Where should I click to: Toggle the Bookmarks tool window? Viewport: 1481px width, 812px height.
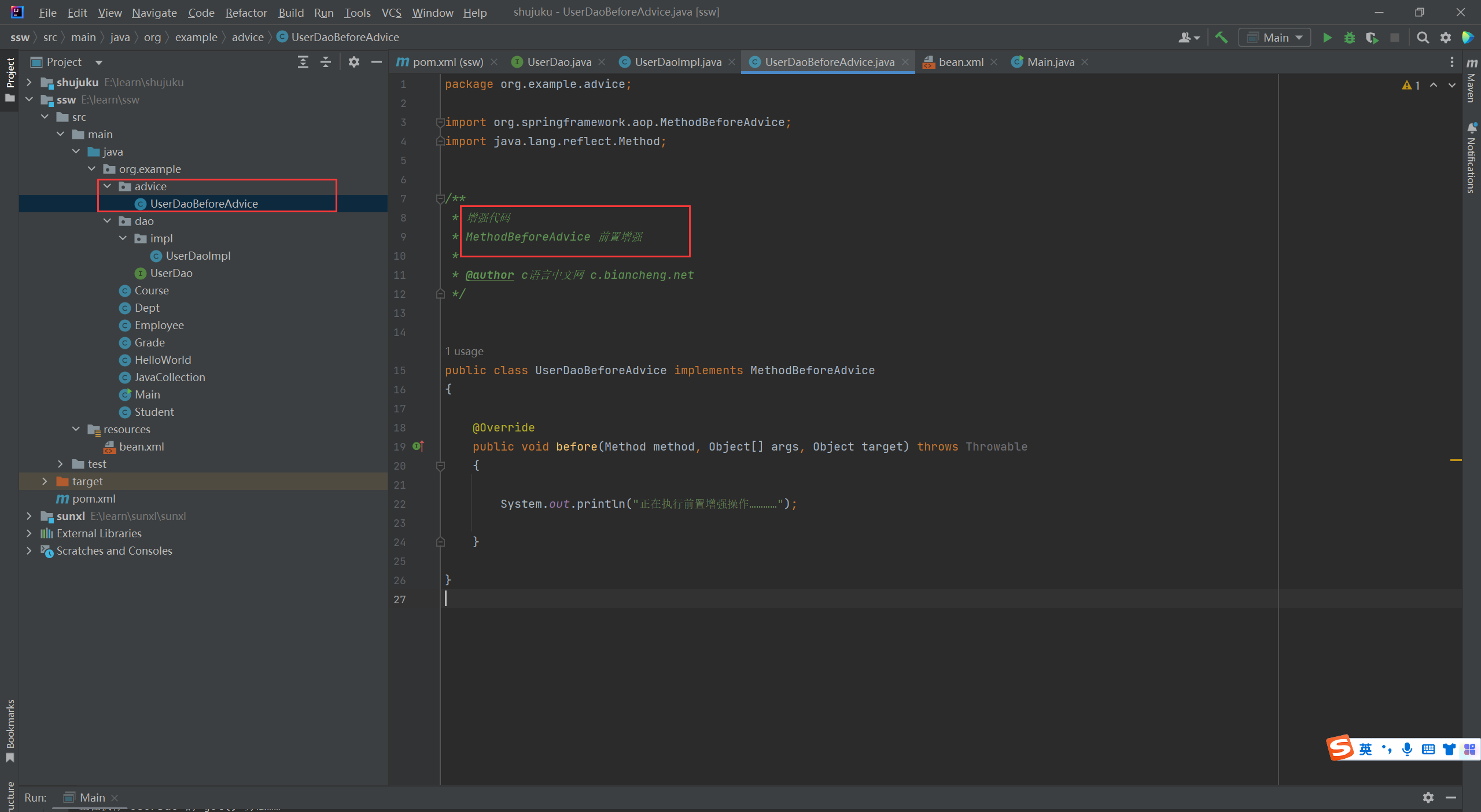[10, 730]
